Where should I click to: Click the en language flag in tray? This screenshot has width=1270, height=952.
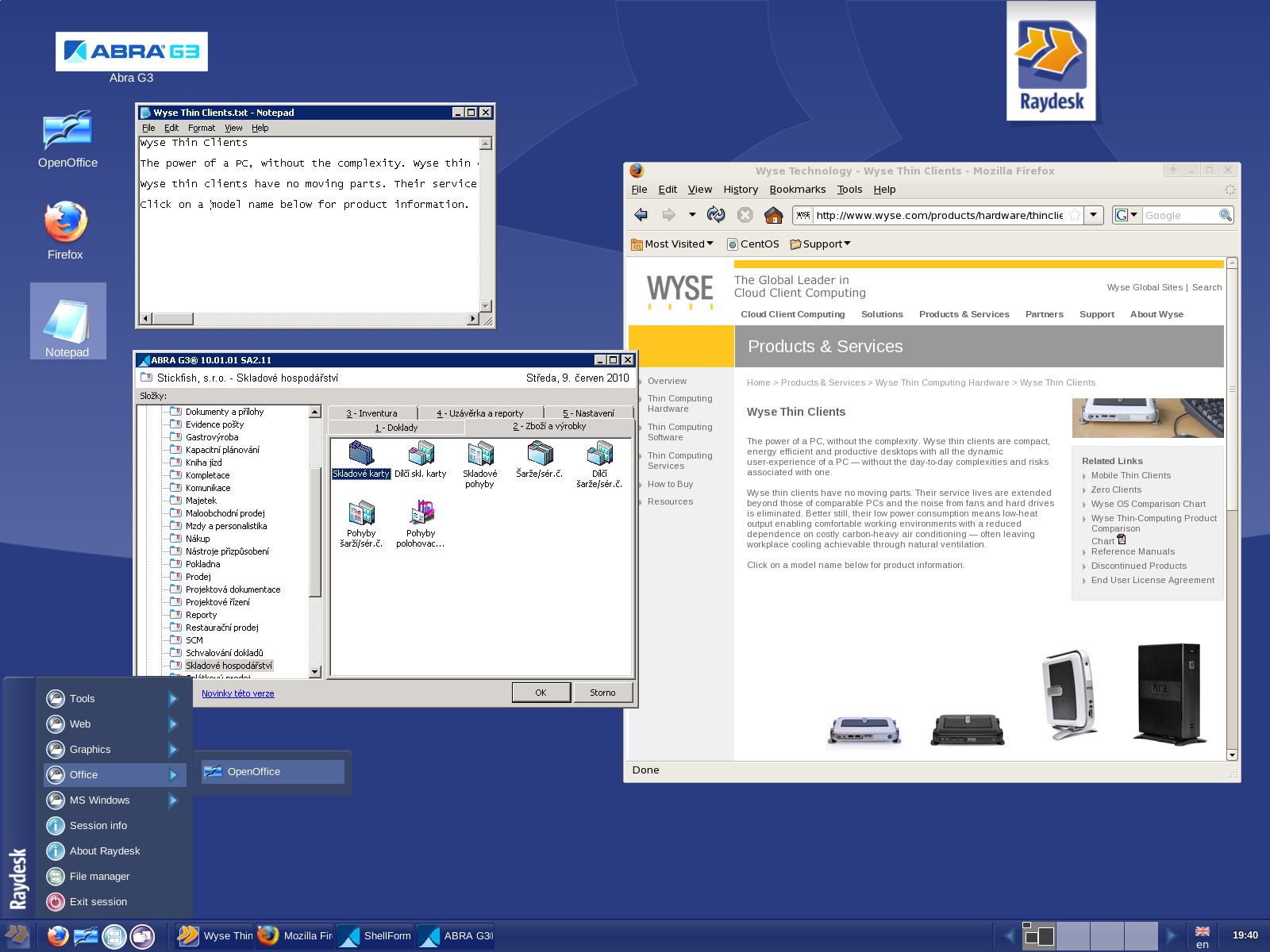1203,937
